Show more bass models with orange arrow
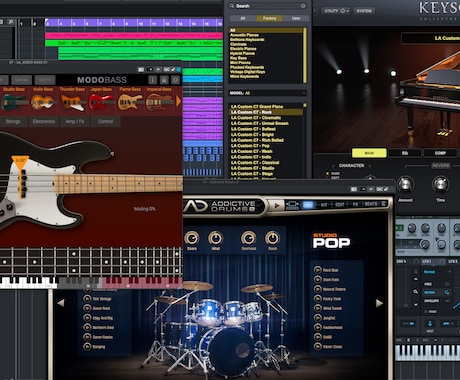 click(x=178, y=101)
